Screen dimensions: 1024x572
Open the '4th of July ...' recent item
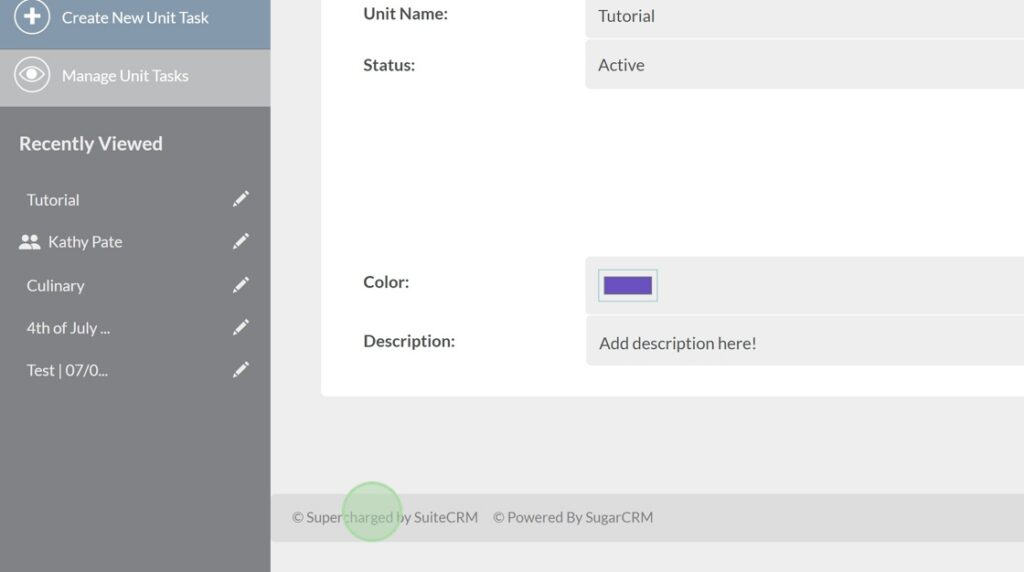[x=68, y=328]
